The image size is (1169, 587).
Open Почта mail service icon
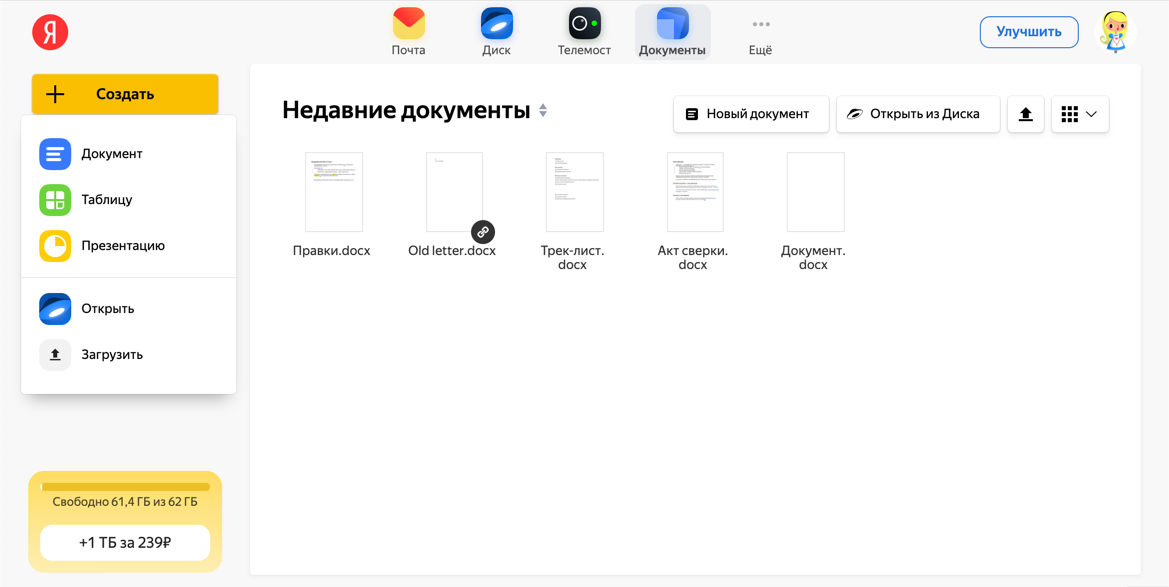click(408, 24)
